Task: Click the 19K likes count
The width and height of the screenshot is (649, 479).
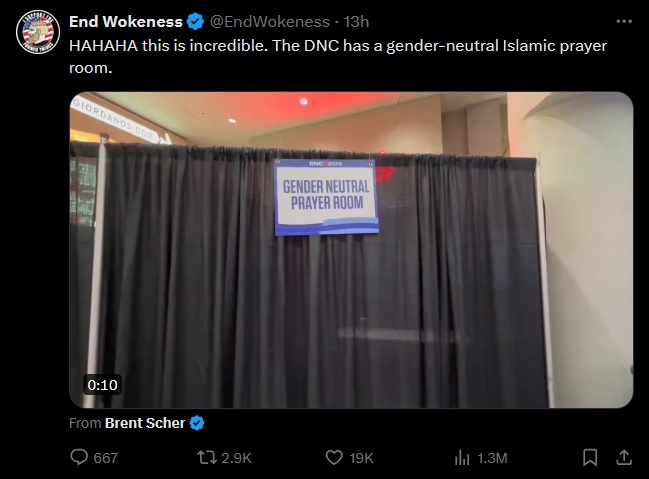Action: tap(361, 458)
